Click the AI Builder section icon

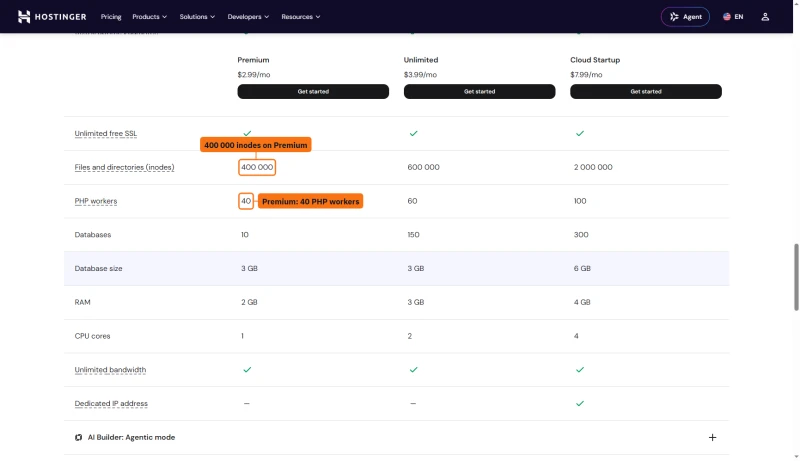[x=79, y=438]
